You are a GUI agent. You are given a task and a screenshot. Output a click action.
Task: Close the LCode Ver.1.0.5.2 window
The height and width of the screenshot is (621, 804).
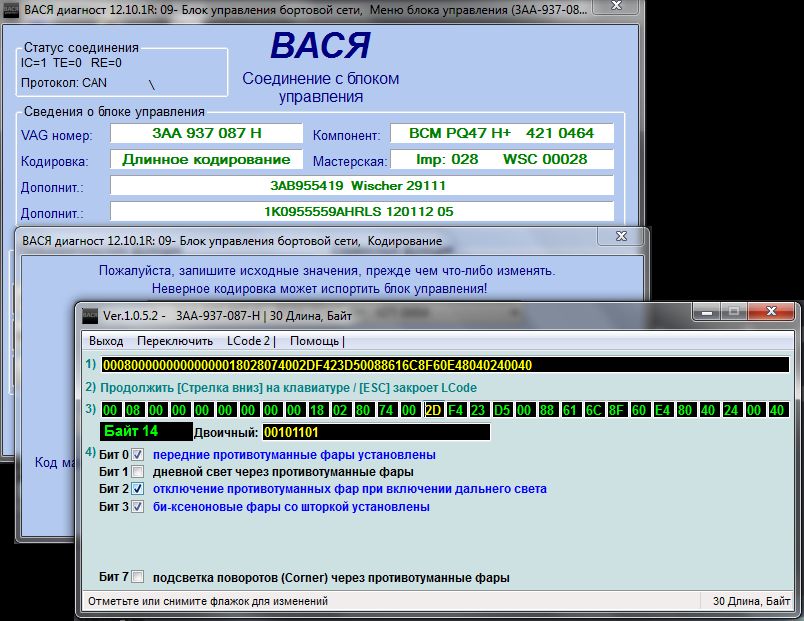[x=771, y=311]
